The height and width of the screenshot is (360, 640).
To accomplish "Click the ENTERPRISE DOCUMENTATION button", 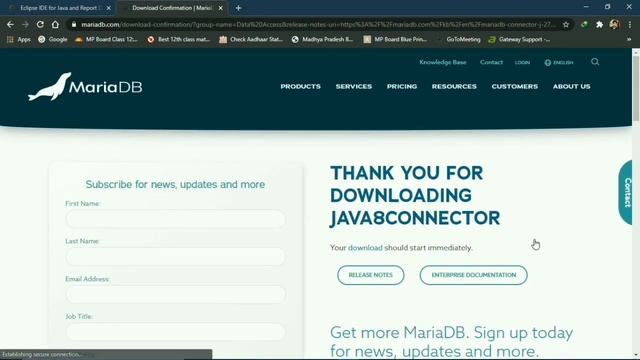I will tap(473, 275).
